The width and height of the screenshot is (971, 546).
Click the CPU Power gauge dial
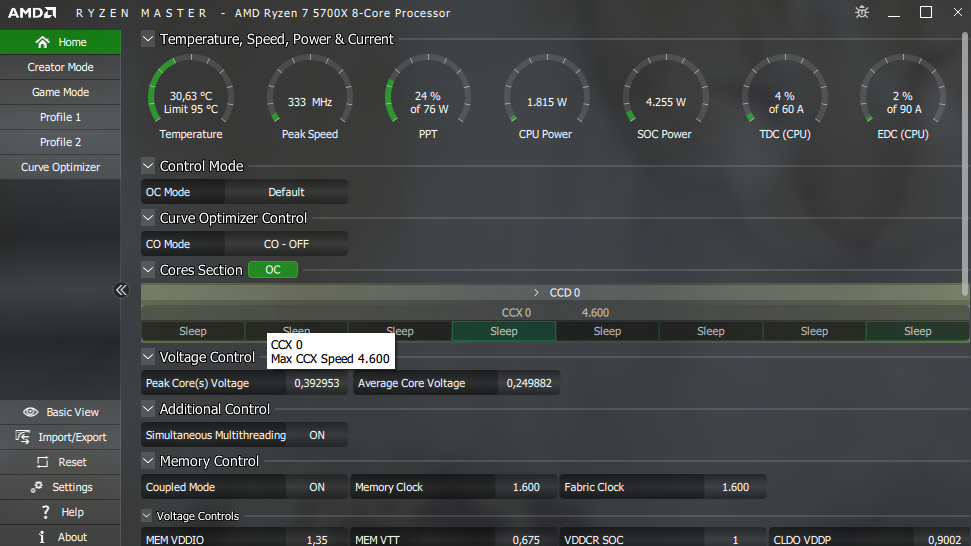point(547,90)
